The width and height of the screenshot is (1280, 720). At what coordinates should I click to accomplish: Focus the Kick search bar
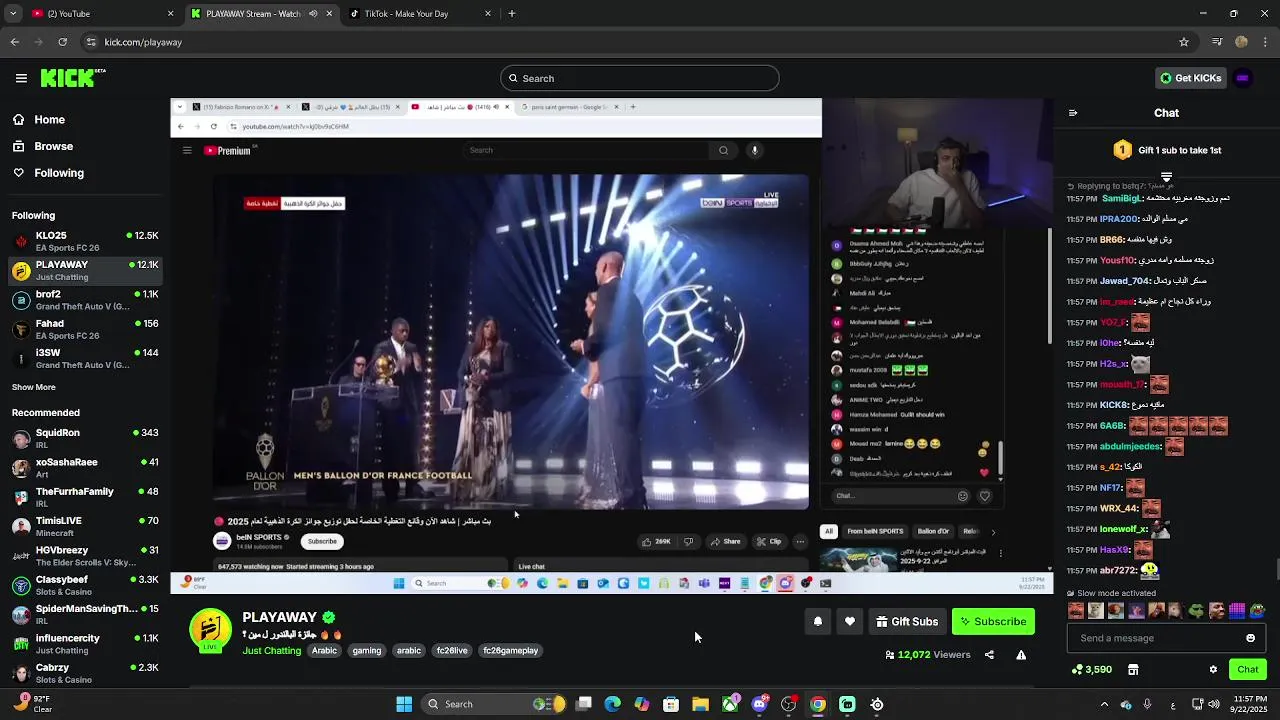pyautogui.click(x=640, y=78)
